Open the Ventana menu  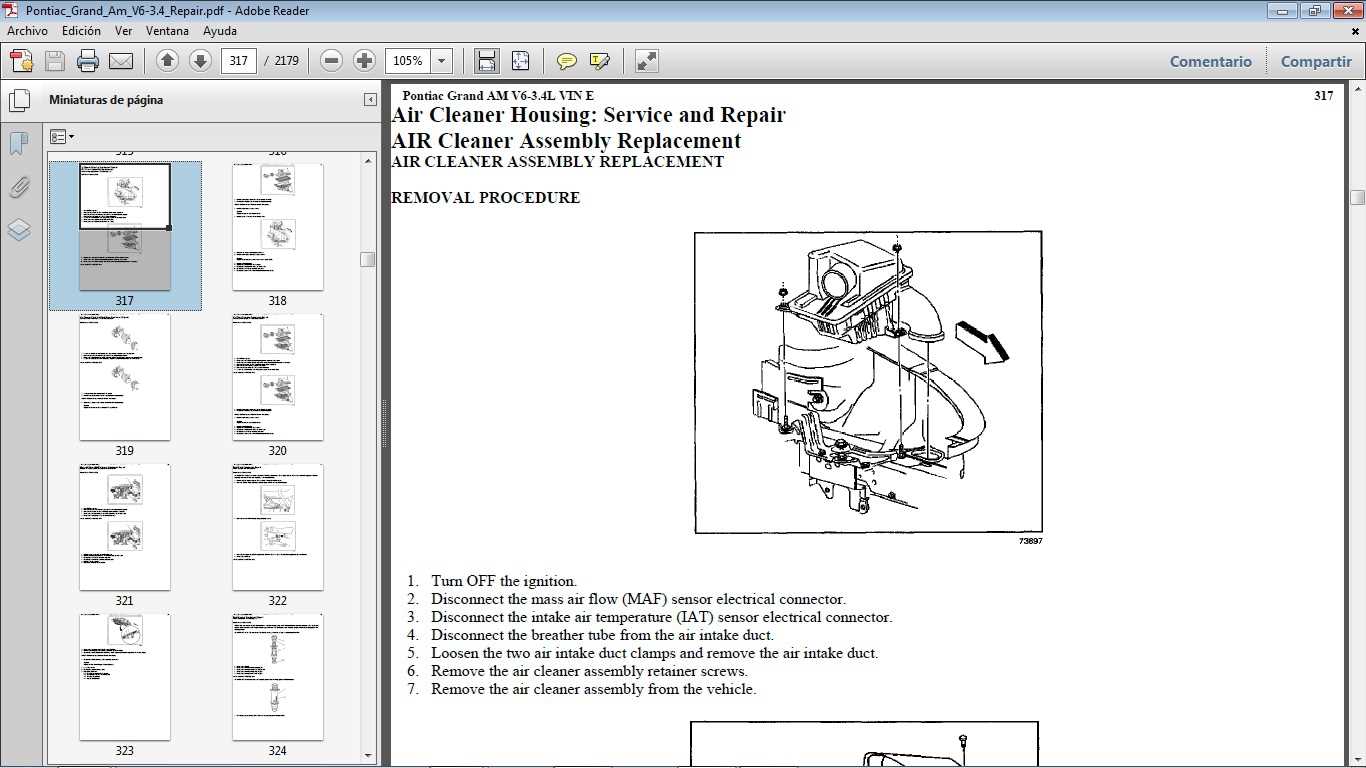pyautogui.click(x=167, y=31)
